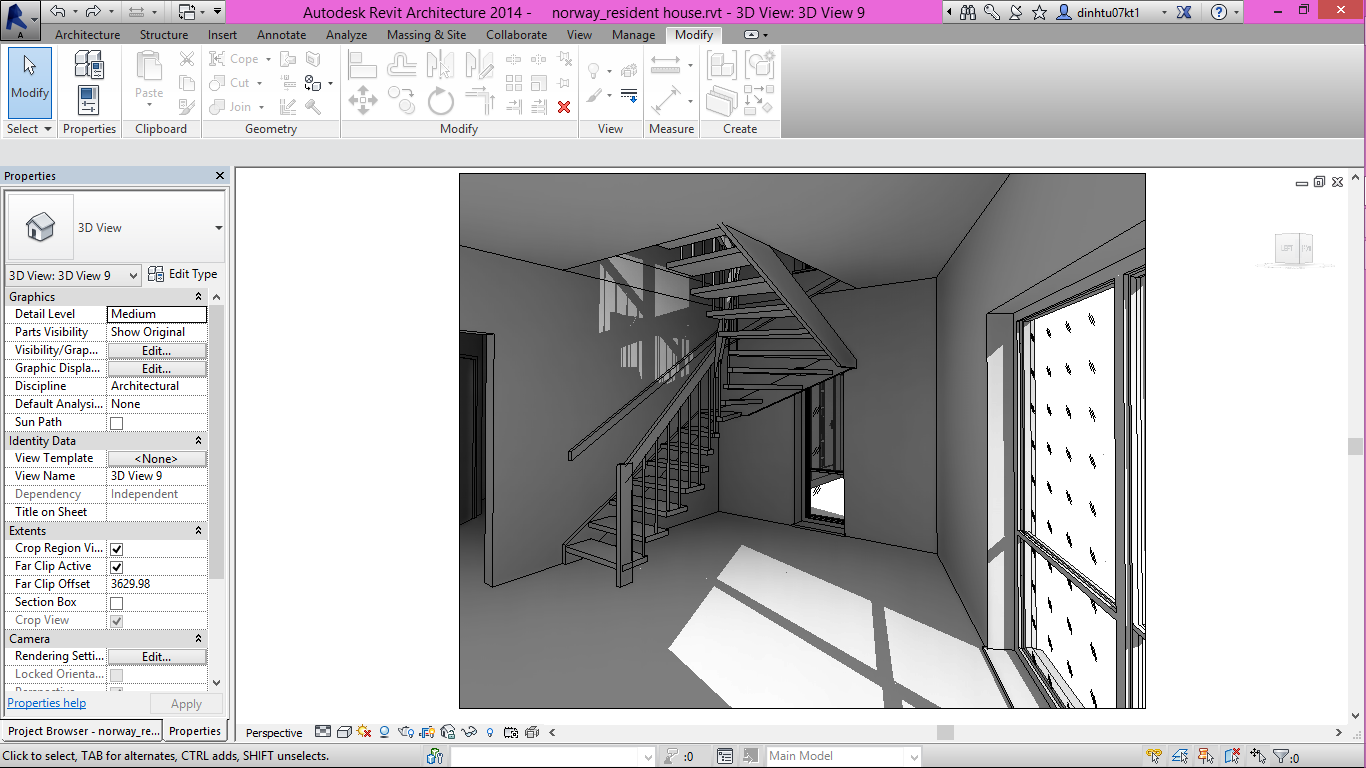
Task: Click the Align tool icon
Action: point(362,65)
